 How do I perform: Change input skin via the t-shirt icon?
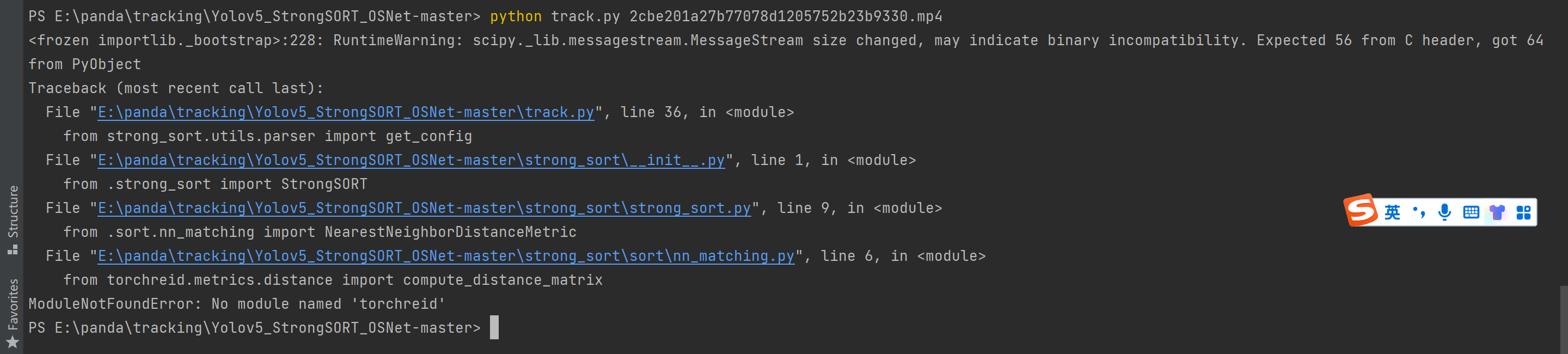coord(1497,212)
